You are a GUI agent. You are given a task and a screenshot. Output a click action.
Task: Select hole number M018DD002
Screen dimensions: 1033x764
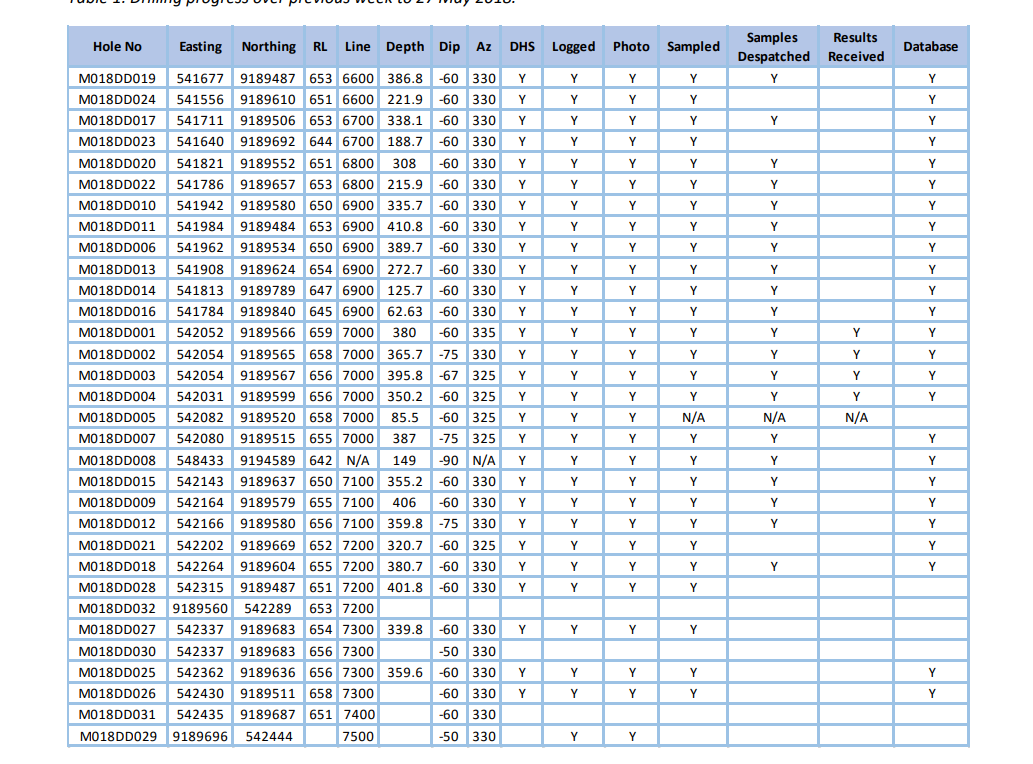[117, 354]
